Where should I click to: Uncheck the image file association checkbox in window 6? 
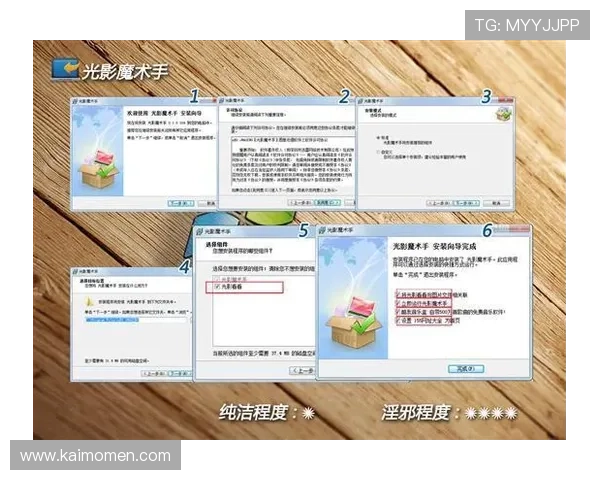pyautogui.click(x=399, y=295)
